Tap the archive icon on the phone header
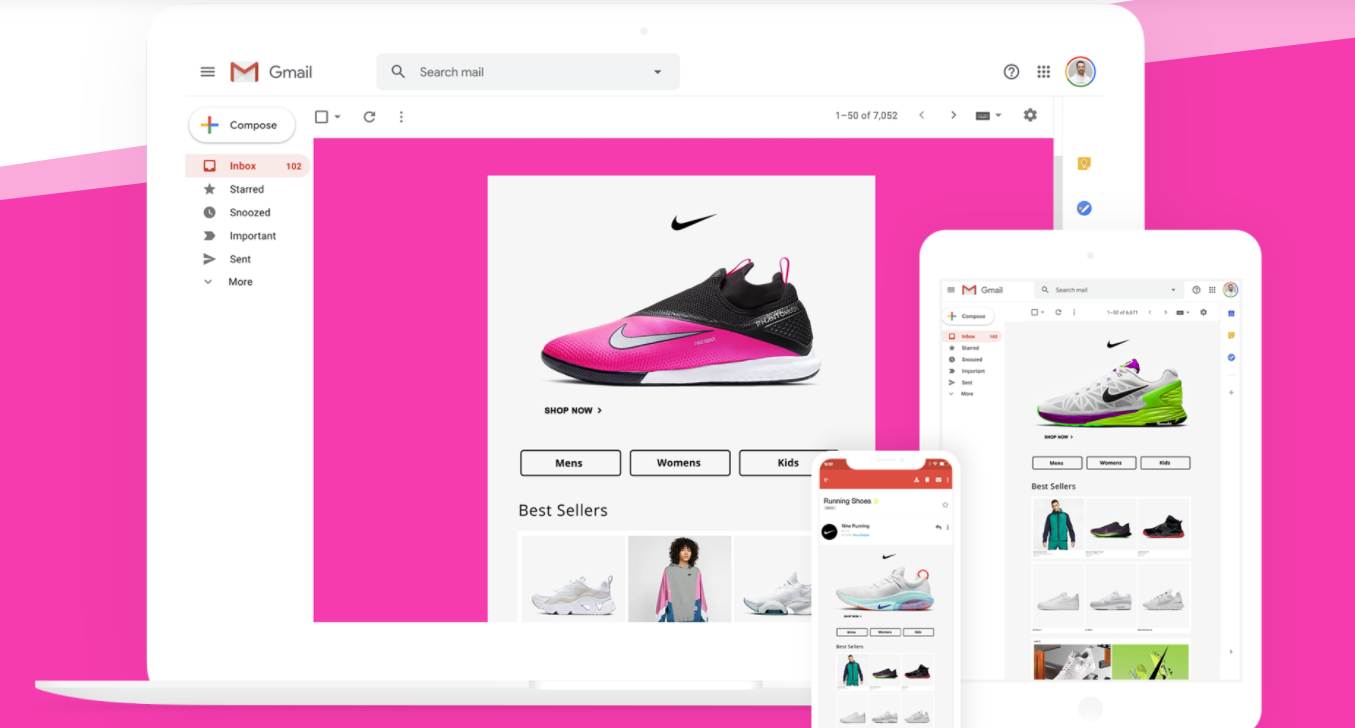The width and height of the screenshot is (1355, 728). point(916,480)
